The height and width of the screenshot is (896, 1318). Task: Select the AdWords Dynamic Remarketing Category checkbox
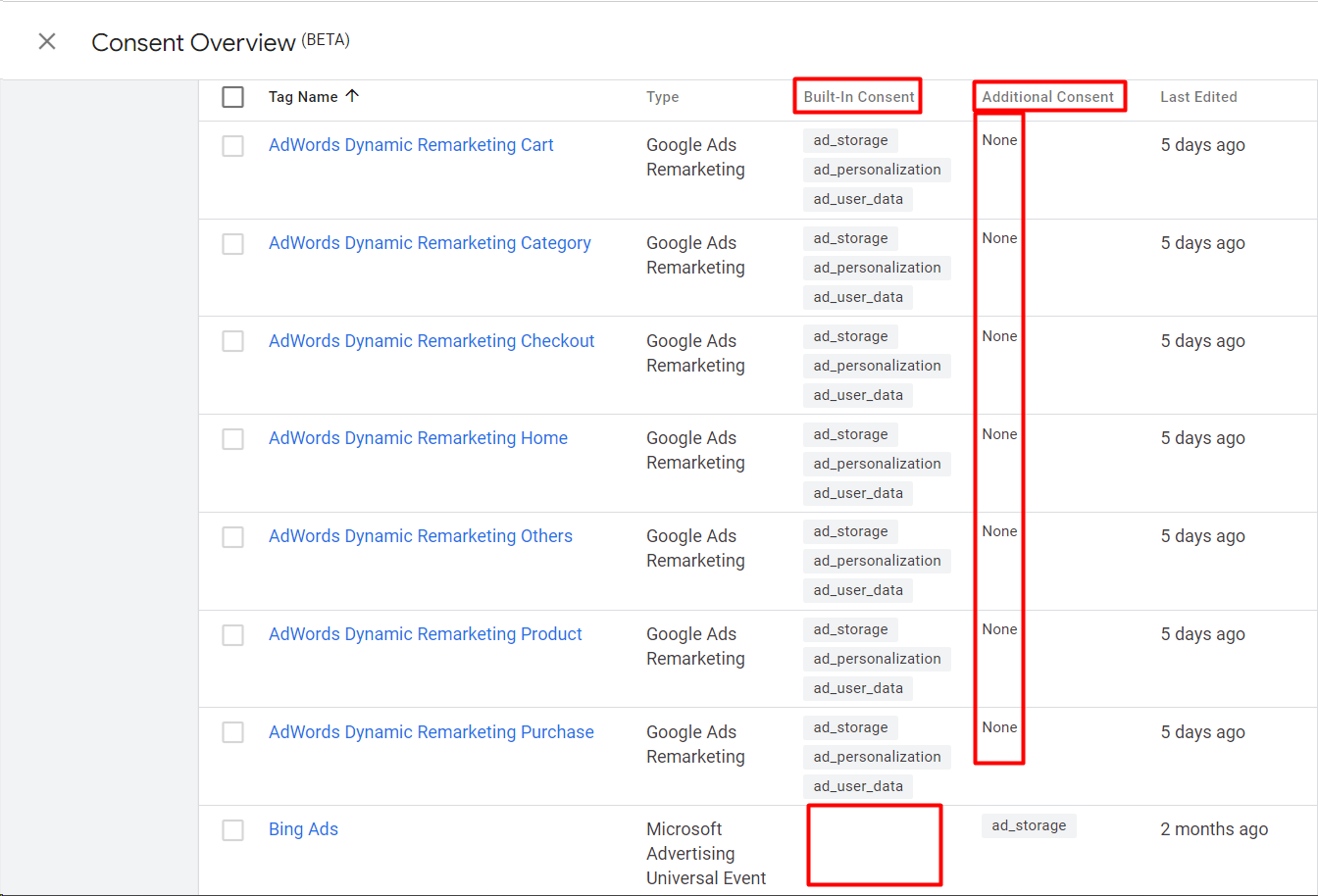[232, 244]
